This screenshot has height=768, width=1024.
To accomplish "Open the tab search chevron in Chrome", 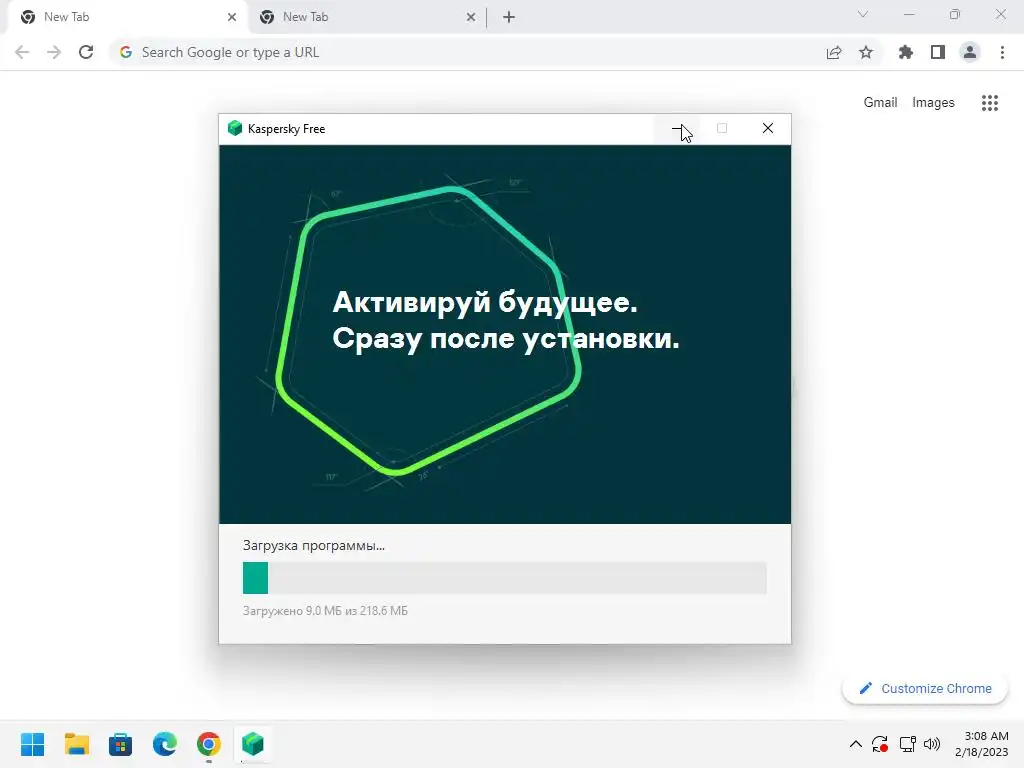I will (x=863, y=14).
